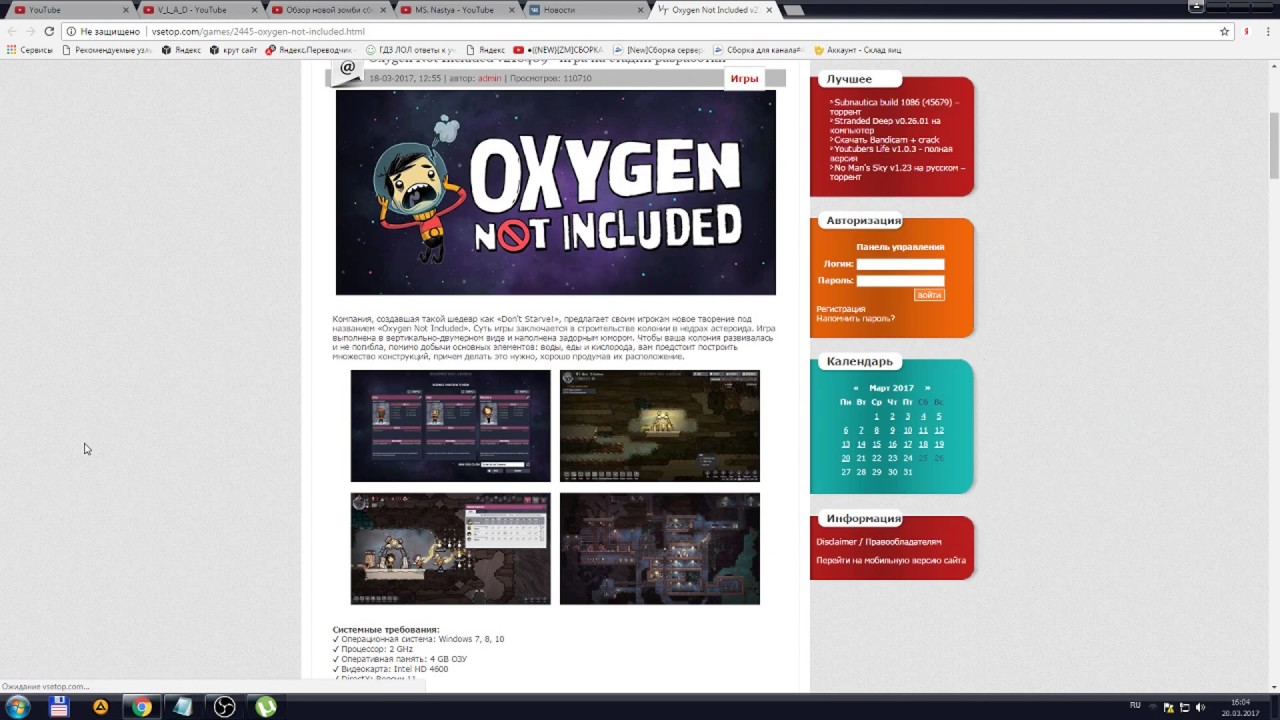The width and height of the screenshot is (1280, 720).
Task: Click the 'Не защищено' site info icon
Action: [71, 31]
